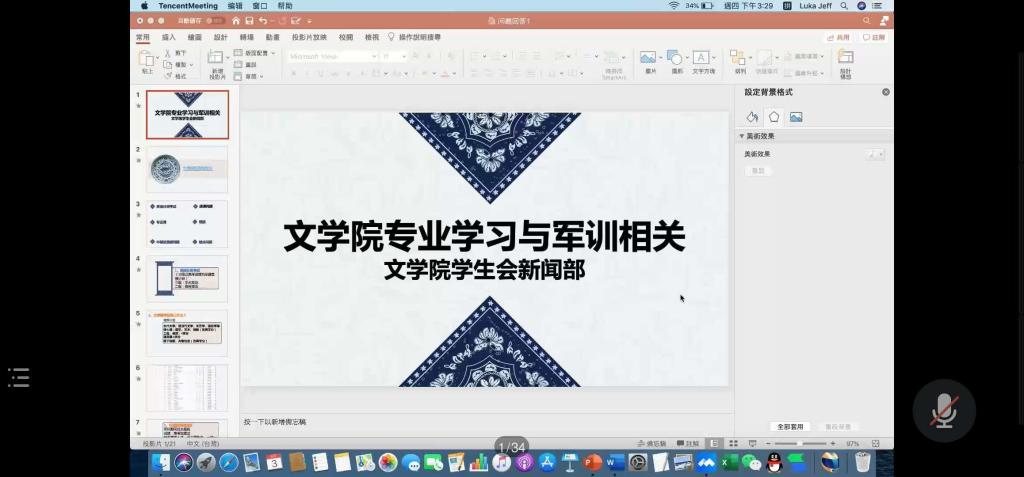The width and height of the screenshot is (1024, 477).
Task: Adjust the zoom slider in status bar
Action: [x=800, y=443]
